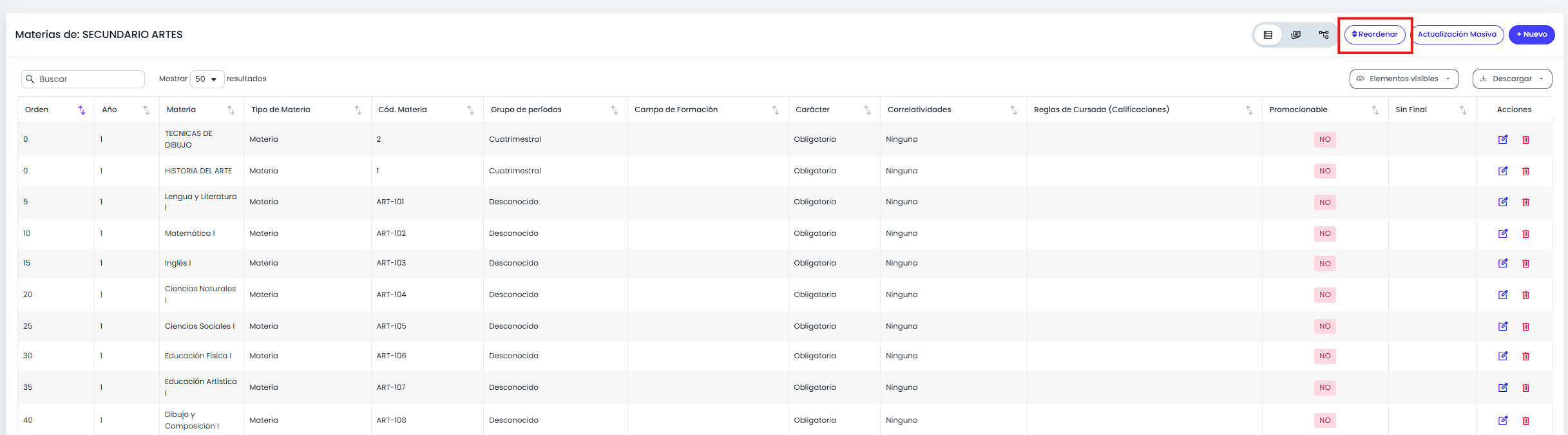Open the editor for Matemática I
1568x435 pixels.
point(1503,233)
